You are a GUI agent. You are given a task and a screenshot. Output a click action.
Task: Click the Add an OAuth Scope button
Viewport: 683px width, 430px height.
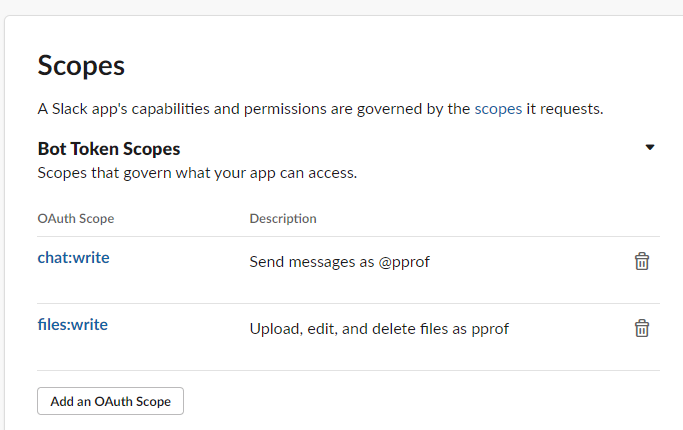click(x=110, y=401)
